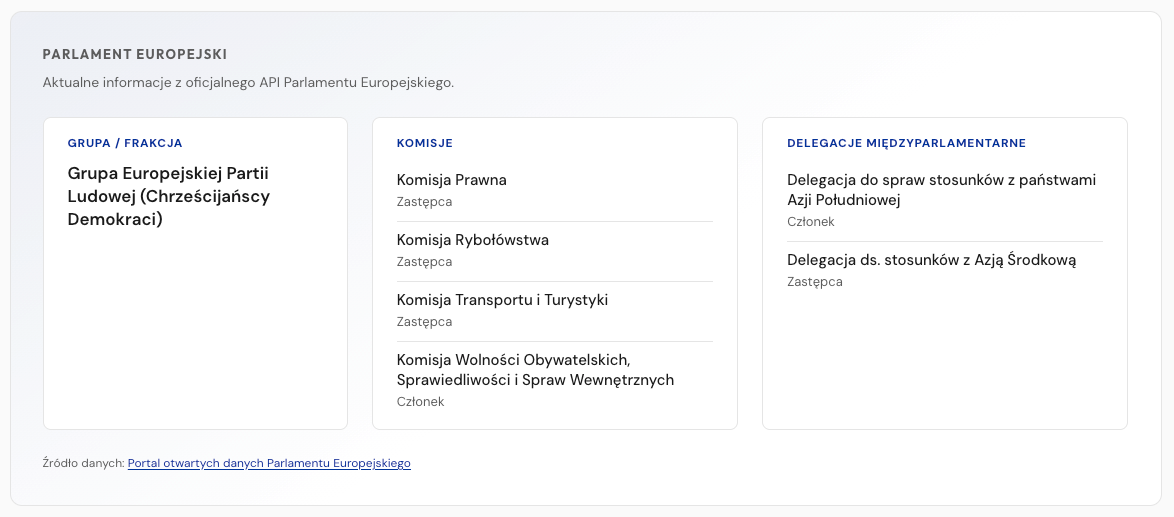Click the PARLAMENT EUROPEJSKI heading

pyautogui.click(x=135, y=55)
